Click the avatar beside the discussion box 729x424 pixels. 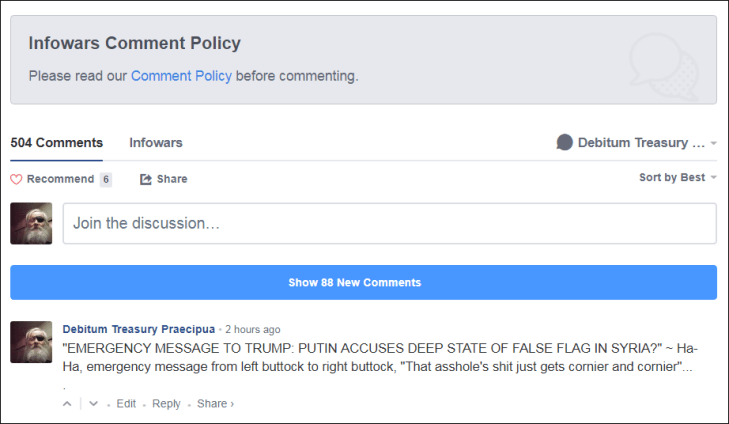[31, 224]
